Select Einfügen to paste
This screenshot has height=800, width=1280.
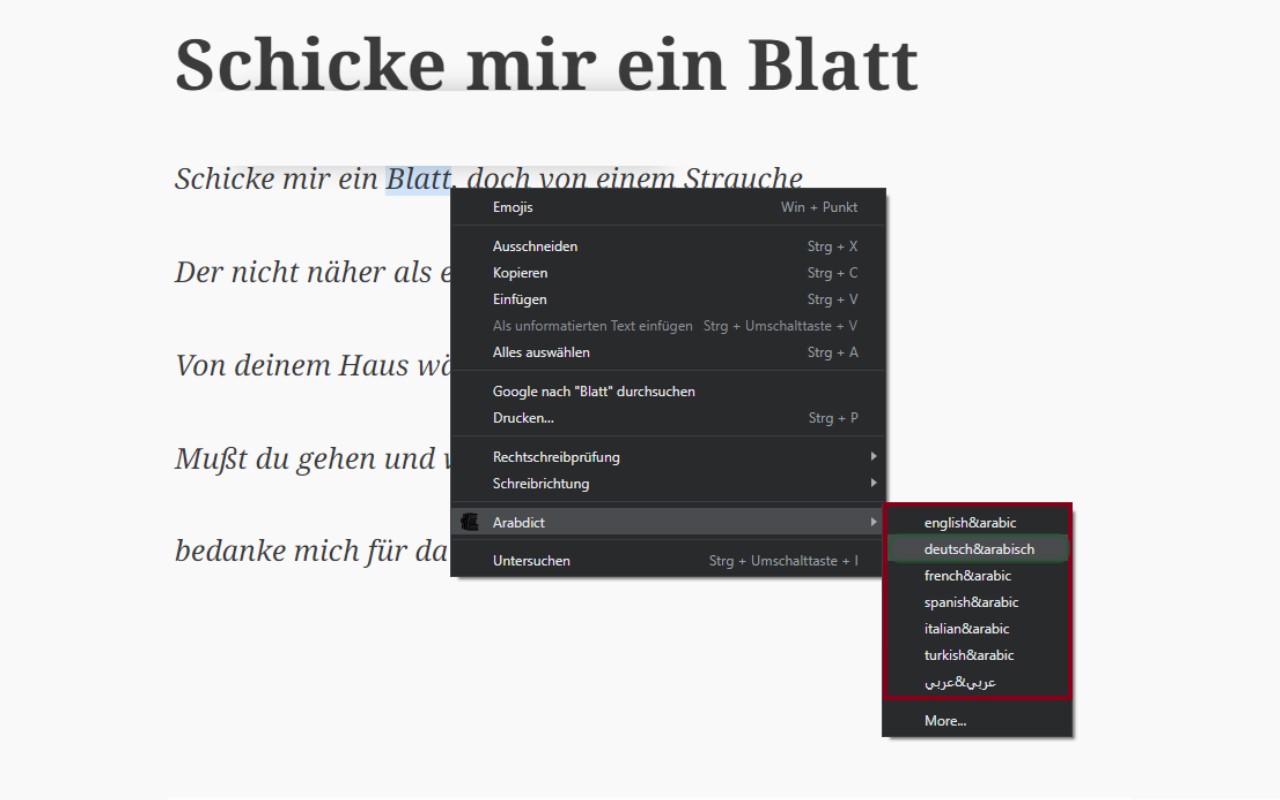point(520,299)
